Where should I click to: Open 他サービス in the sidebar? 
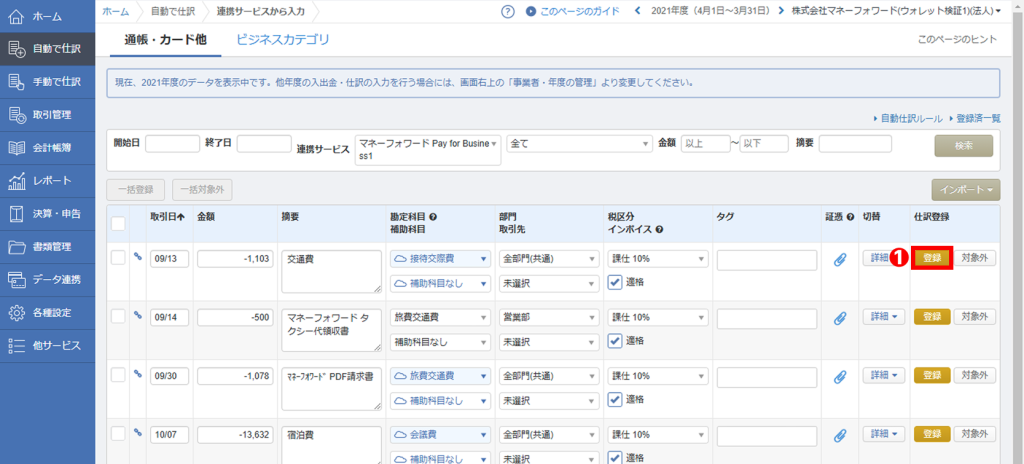[48, 346]
